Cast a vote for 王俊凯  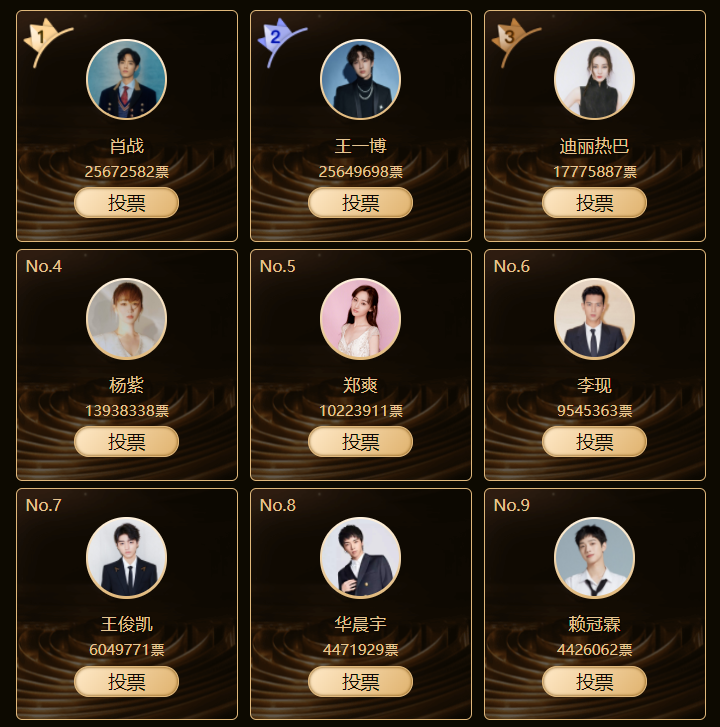click(127, 681)
